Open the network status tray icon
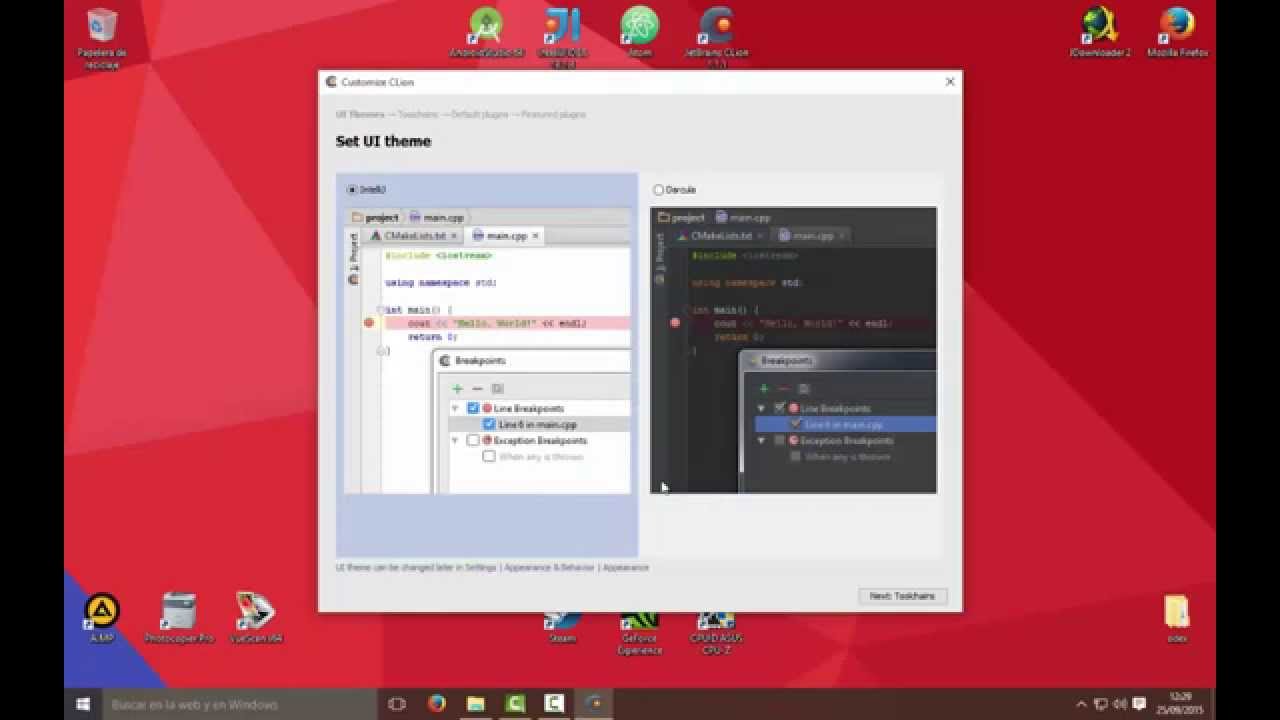Viewport: 1280px width, 720px height. [x=1100, y=704]
